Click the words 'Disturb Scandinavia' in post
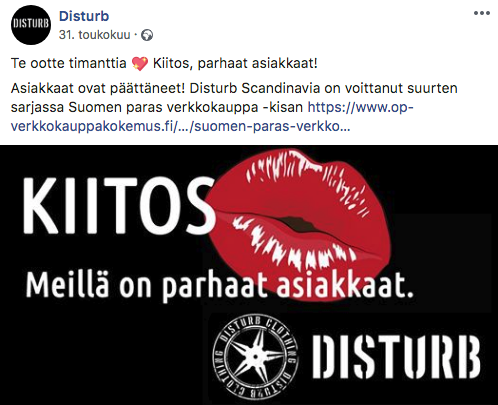Viewport: 498px width, 405px height. (255, 88)
